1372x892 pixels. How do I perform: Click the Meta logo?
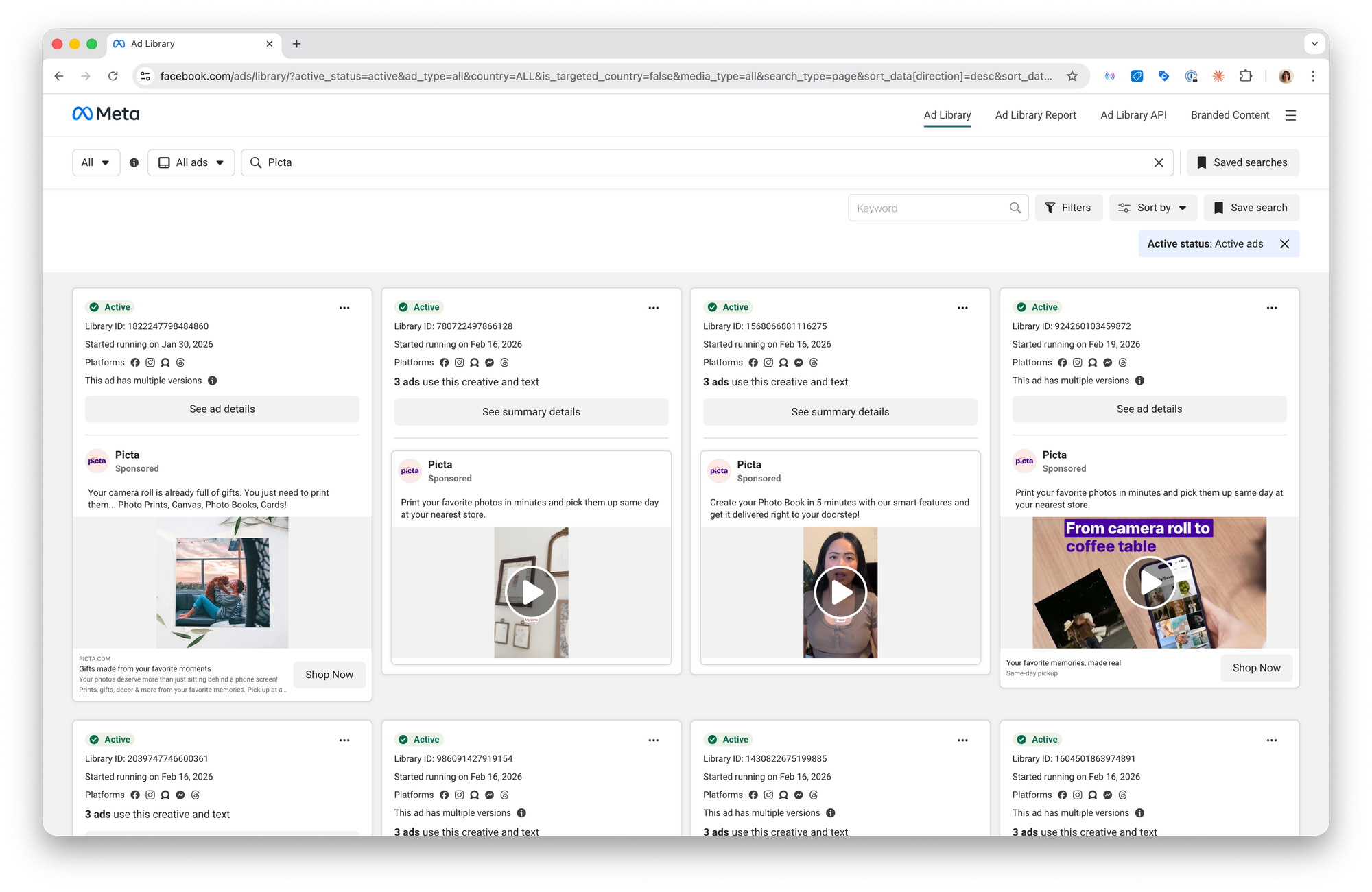(106, 114)
